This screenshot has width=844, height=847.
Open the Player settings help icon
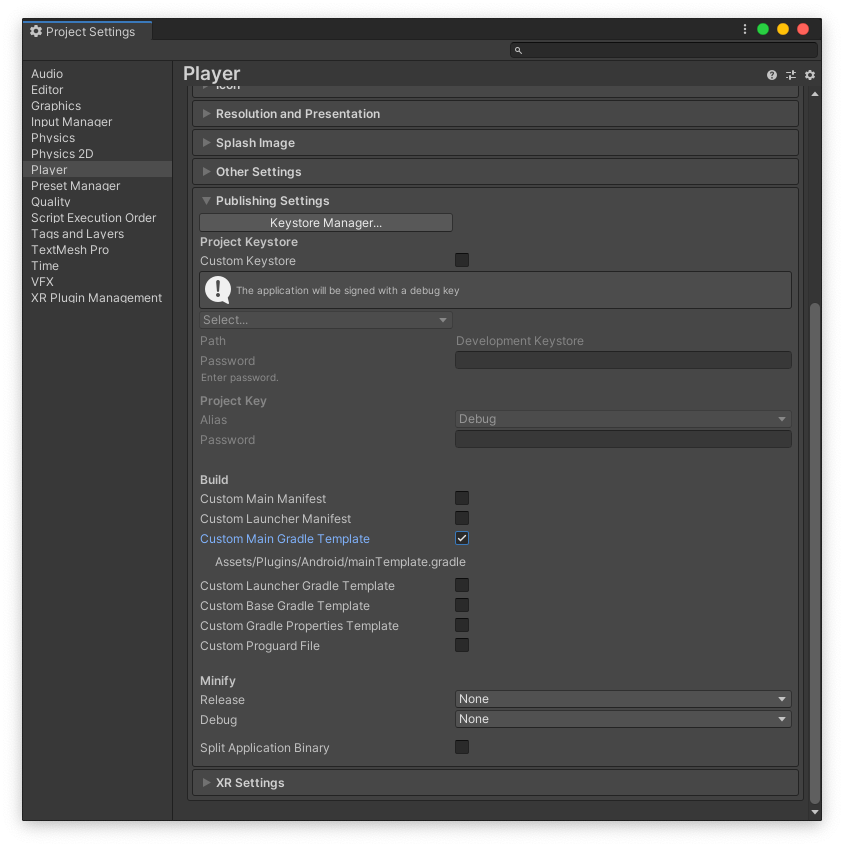coord(771,74)
